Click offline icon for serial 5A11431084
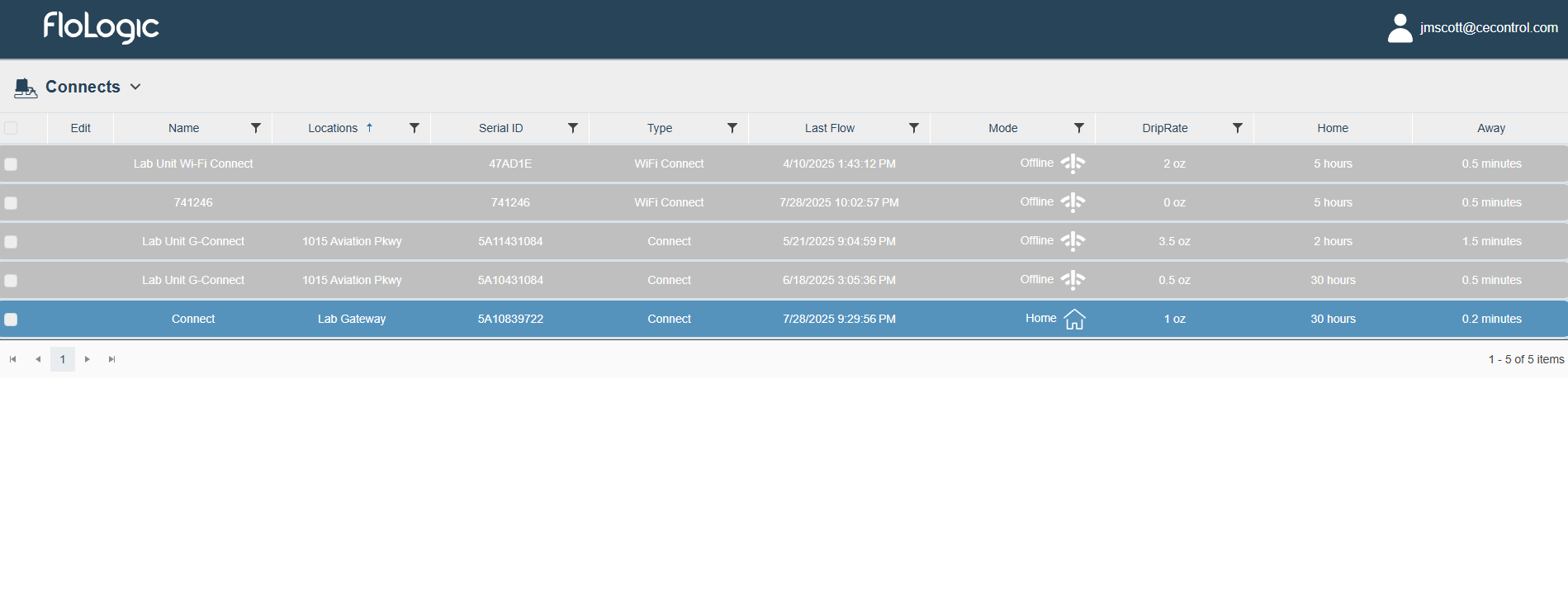This screenshot has width=1568, height=597. (1073, 241)
